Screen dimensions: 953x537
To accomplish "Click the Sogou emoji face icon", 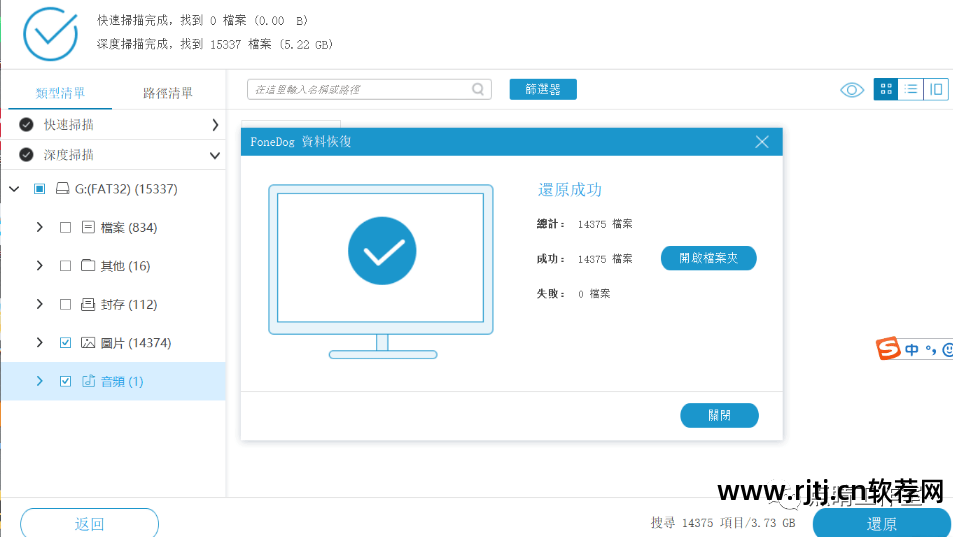I will pos(947,349).
